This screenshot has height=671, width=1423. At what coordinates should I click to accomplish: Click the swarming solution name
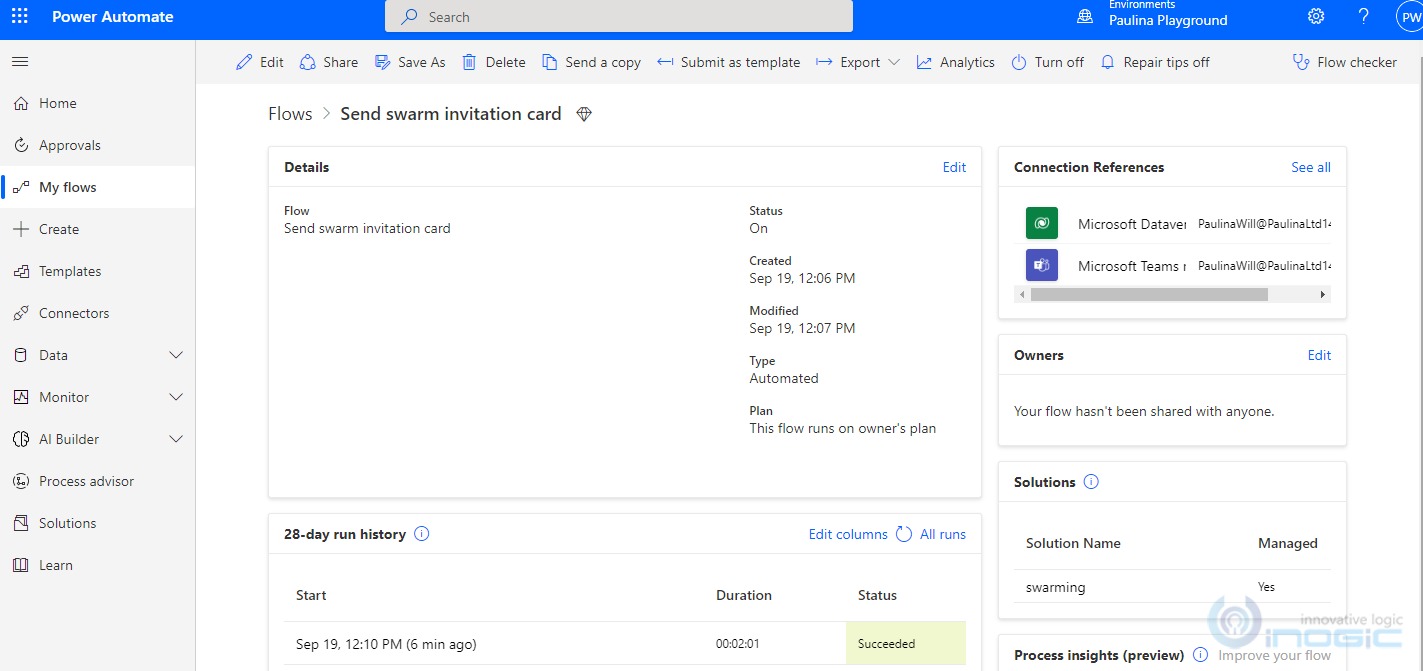point(1055,587)
